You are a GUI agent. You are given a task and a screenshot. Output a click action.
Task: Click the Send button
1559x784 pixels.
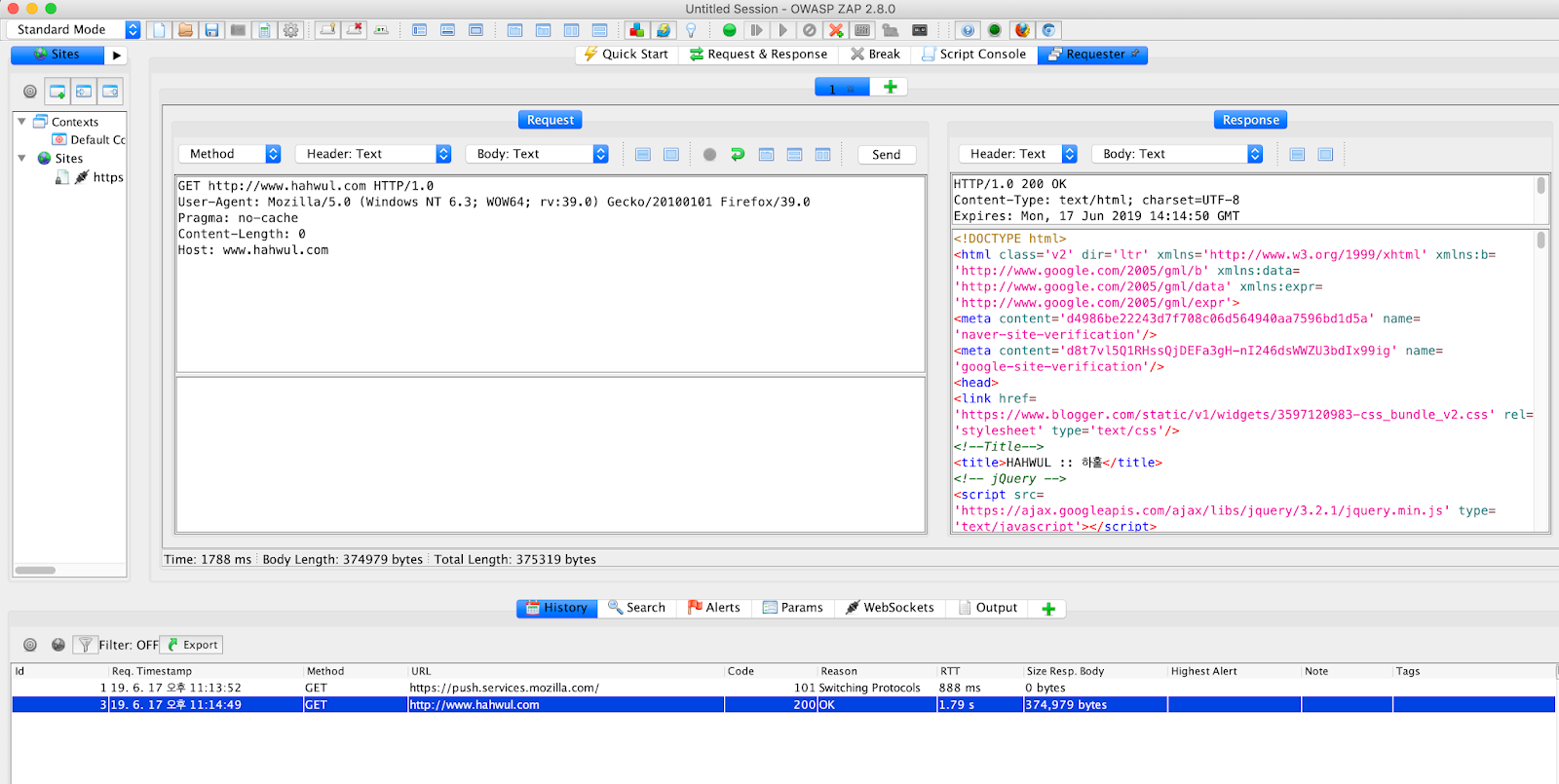coord(887,155)
